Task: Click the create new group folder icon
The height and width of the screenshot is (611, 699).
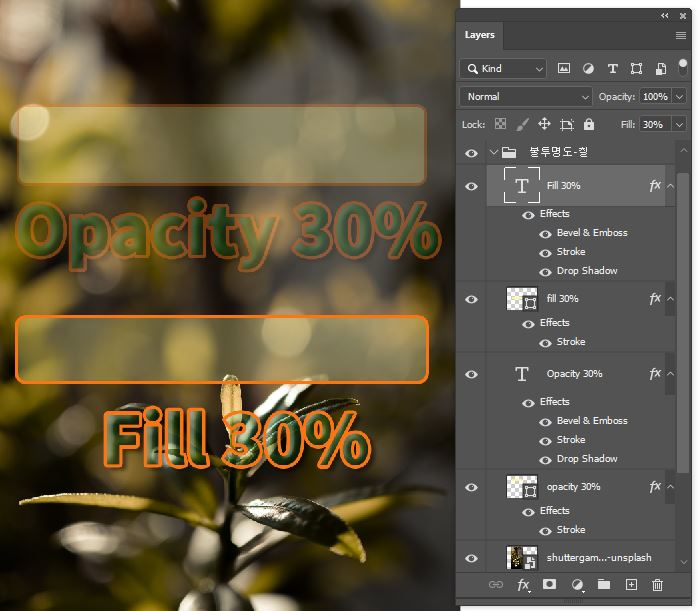Action: pos(604,585)
